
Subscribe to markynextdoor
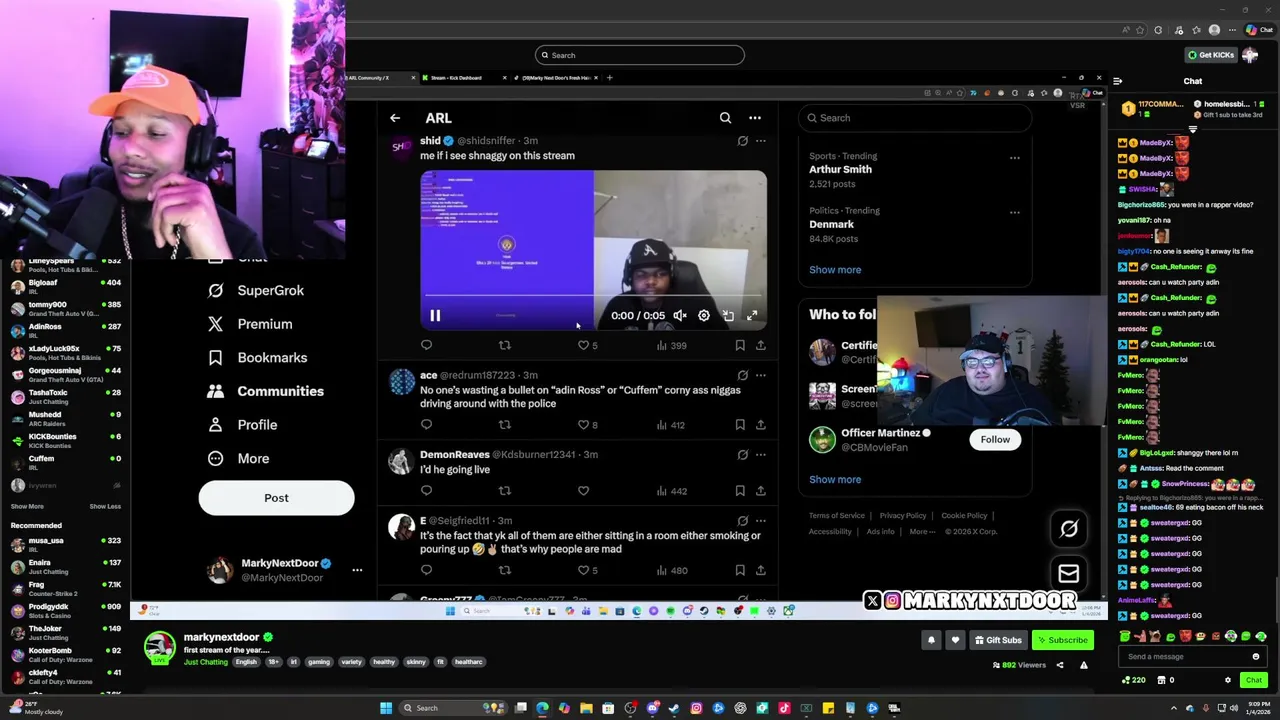[1062, 640]
